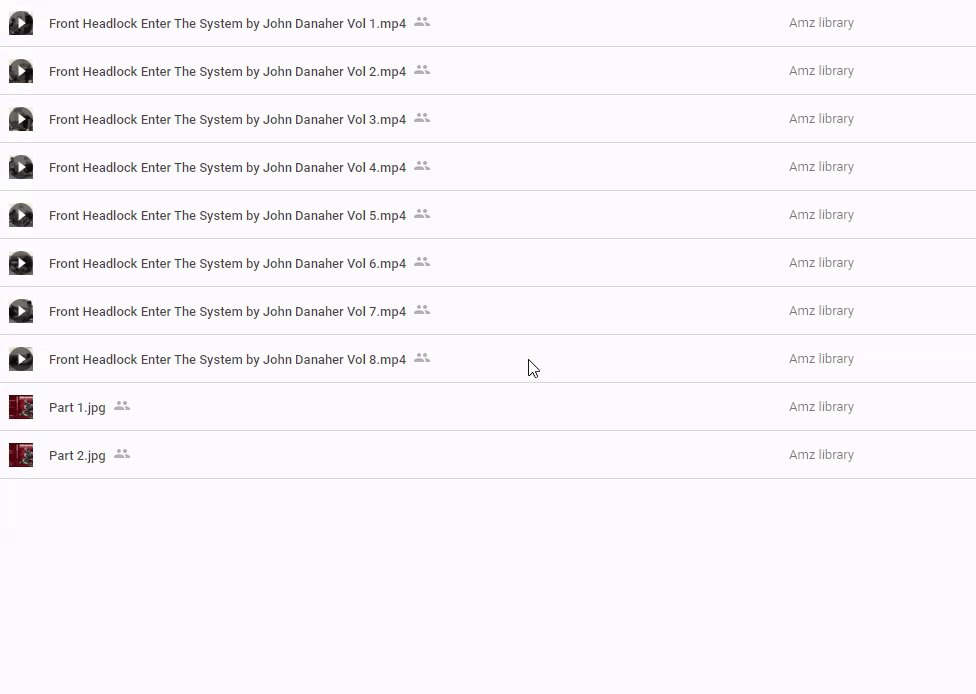Viewport: 976px width, 694px height.
Task: Click the Part 1.jpg file name
Action: point(77,407)
